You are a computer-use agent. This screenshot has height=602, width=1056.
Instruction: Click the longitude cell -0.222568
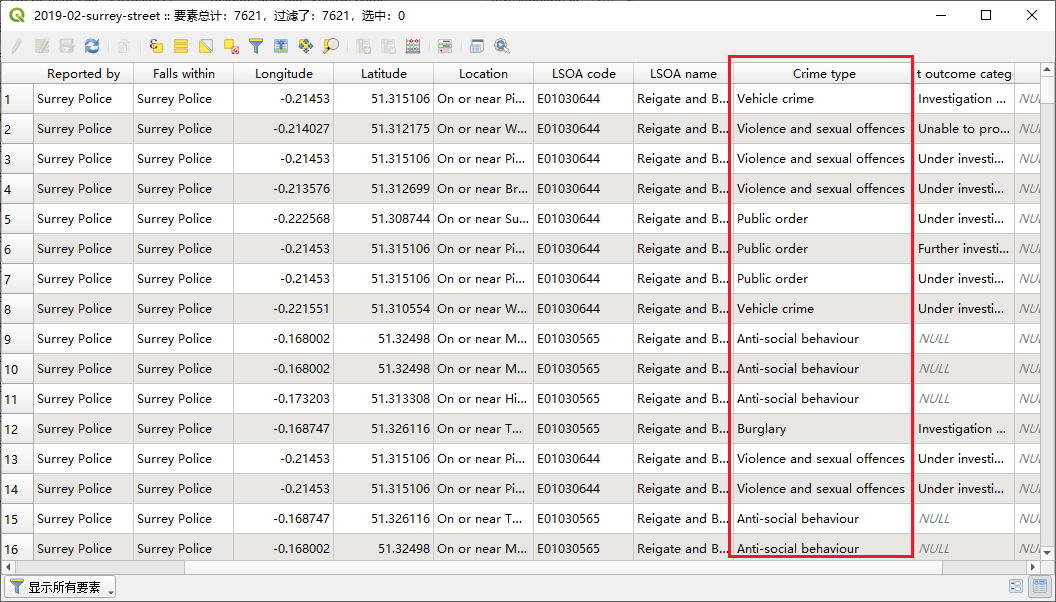(x=284, y=219)
